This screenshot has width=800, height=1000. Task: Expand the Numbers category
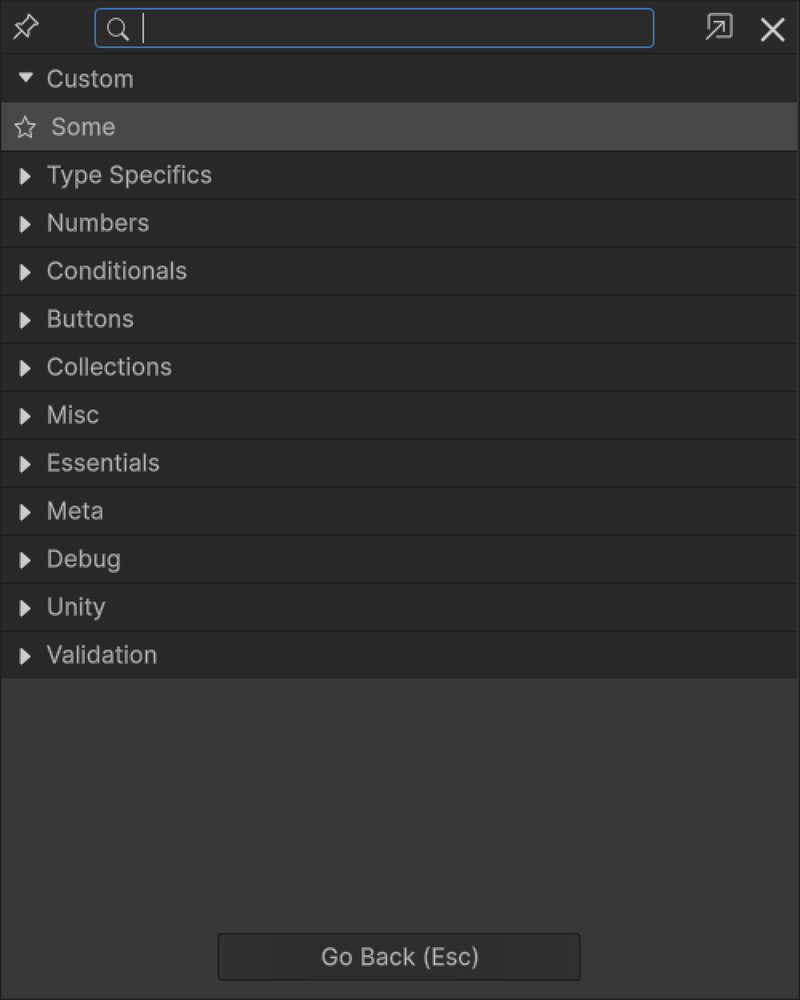tap(25, 223)
